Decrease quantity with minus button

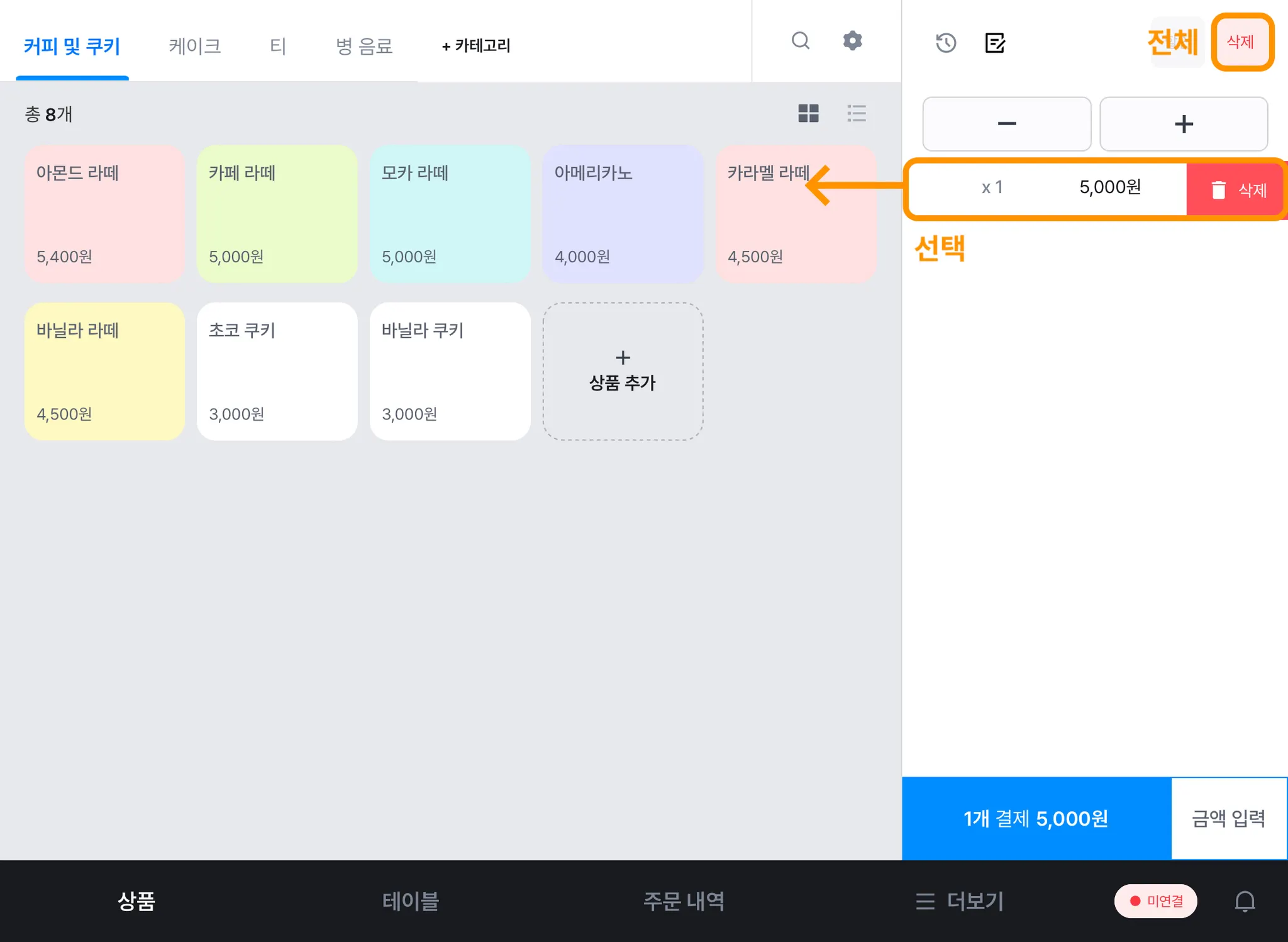[1006, 124]
